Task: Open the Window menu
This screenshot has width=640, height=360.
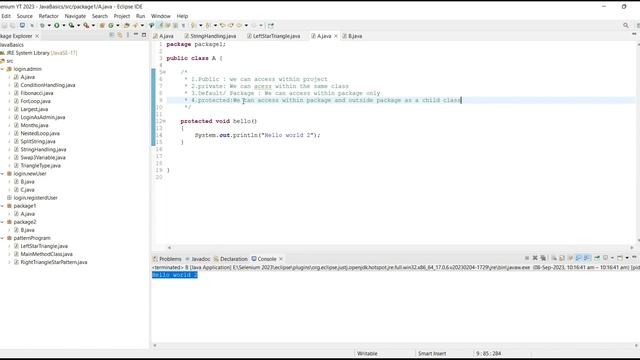Action: pyautogui.click(x=161, y=16)
